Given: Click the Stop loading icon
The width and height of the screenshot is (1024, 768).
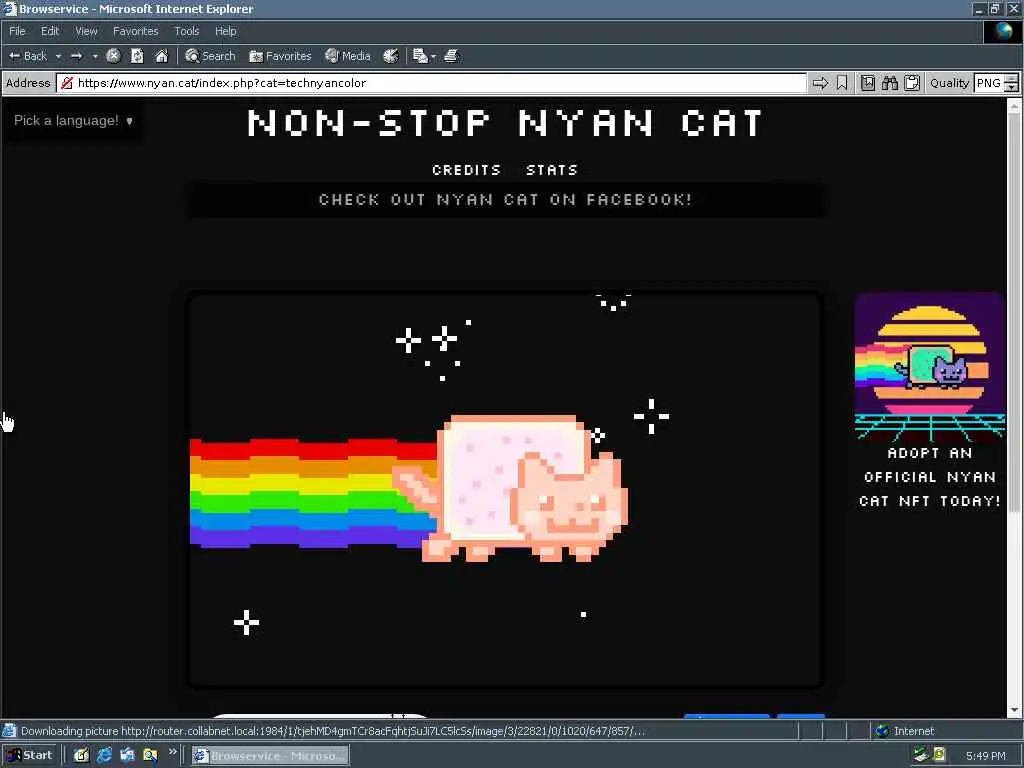Looking at the screenshot, I should [x=114, y=56].
